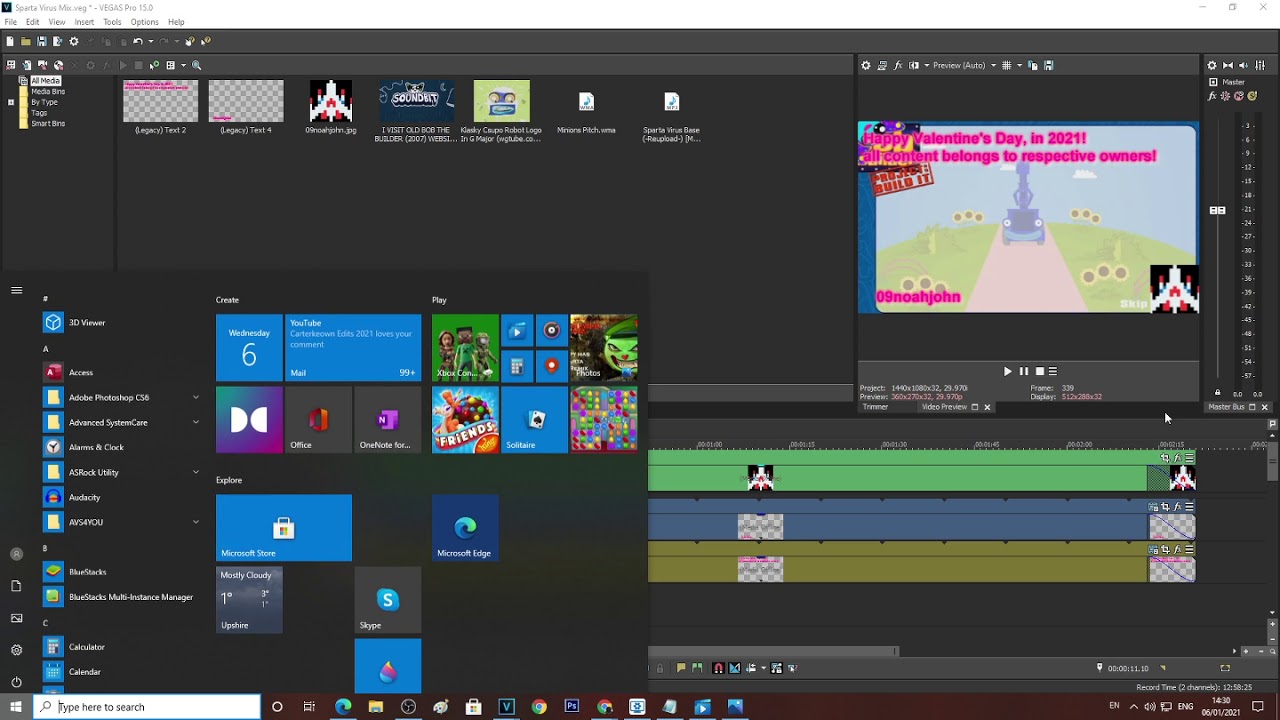The image size is (1280, 720).
Task: Open Video Preview properties gear icon
Action: (866, 65)
